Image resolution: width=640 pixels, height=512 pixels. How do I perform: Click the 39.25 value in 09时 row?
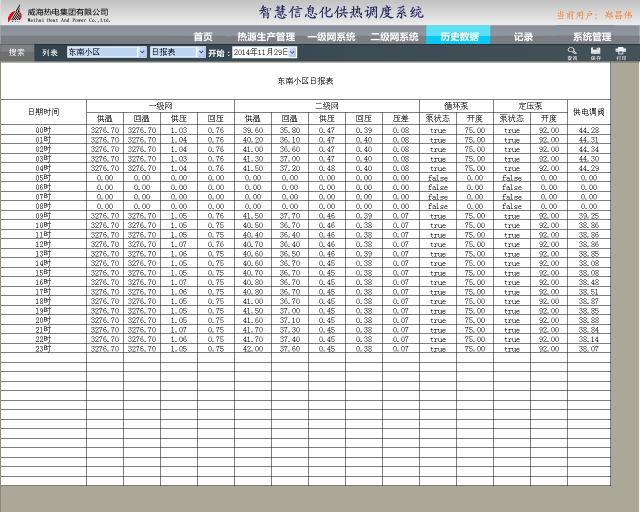click(x=589, y=216)
